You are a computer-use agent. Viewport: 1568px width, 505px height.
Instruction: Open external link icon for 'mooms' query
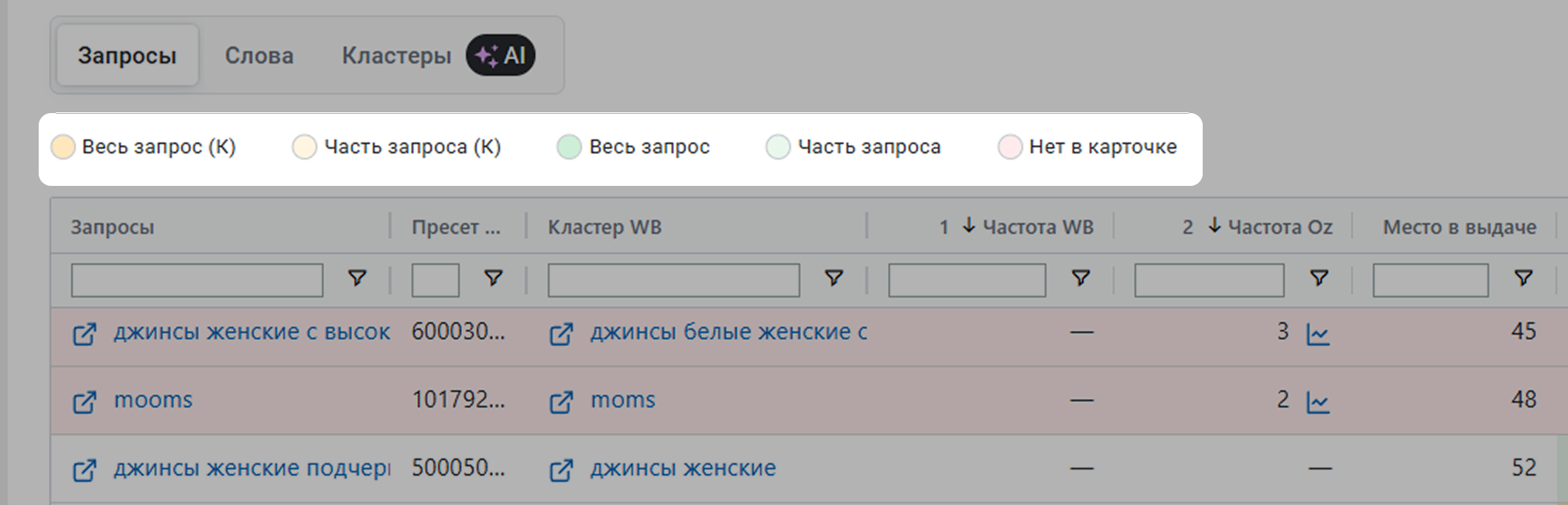84,402
